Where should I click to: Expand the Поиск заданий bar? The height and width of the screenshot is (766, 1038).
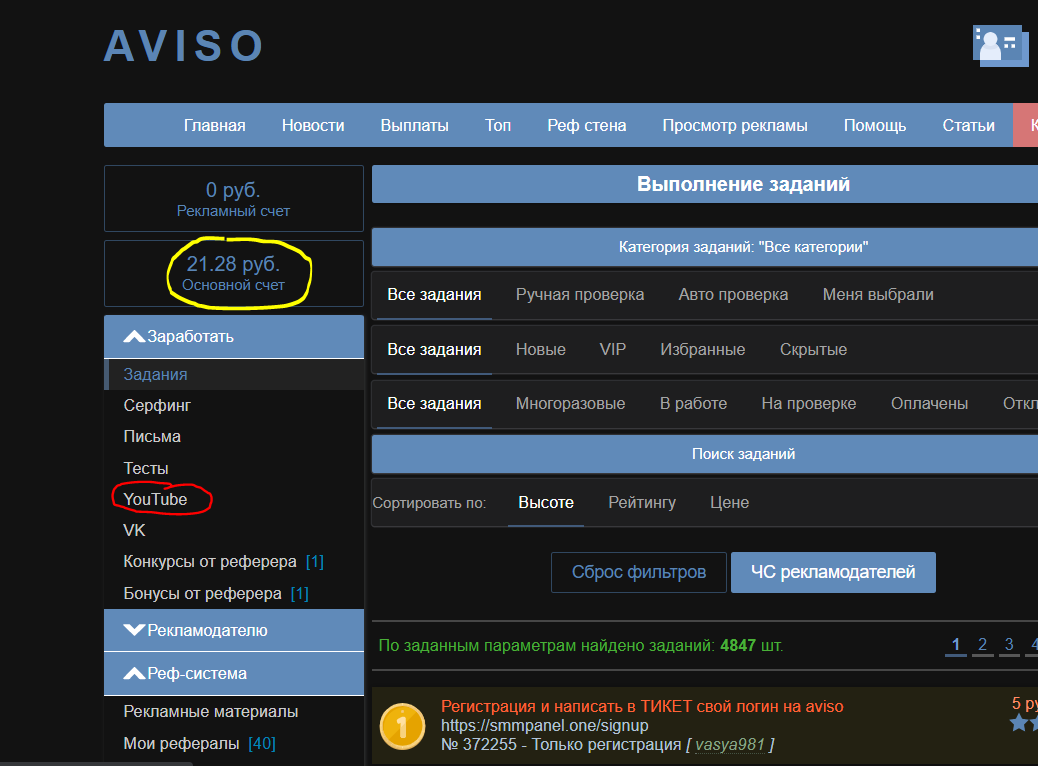pyautogui.click(x=704, y=454)
